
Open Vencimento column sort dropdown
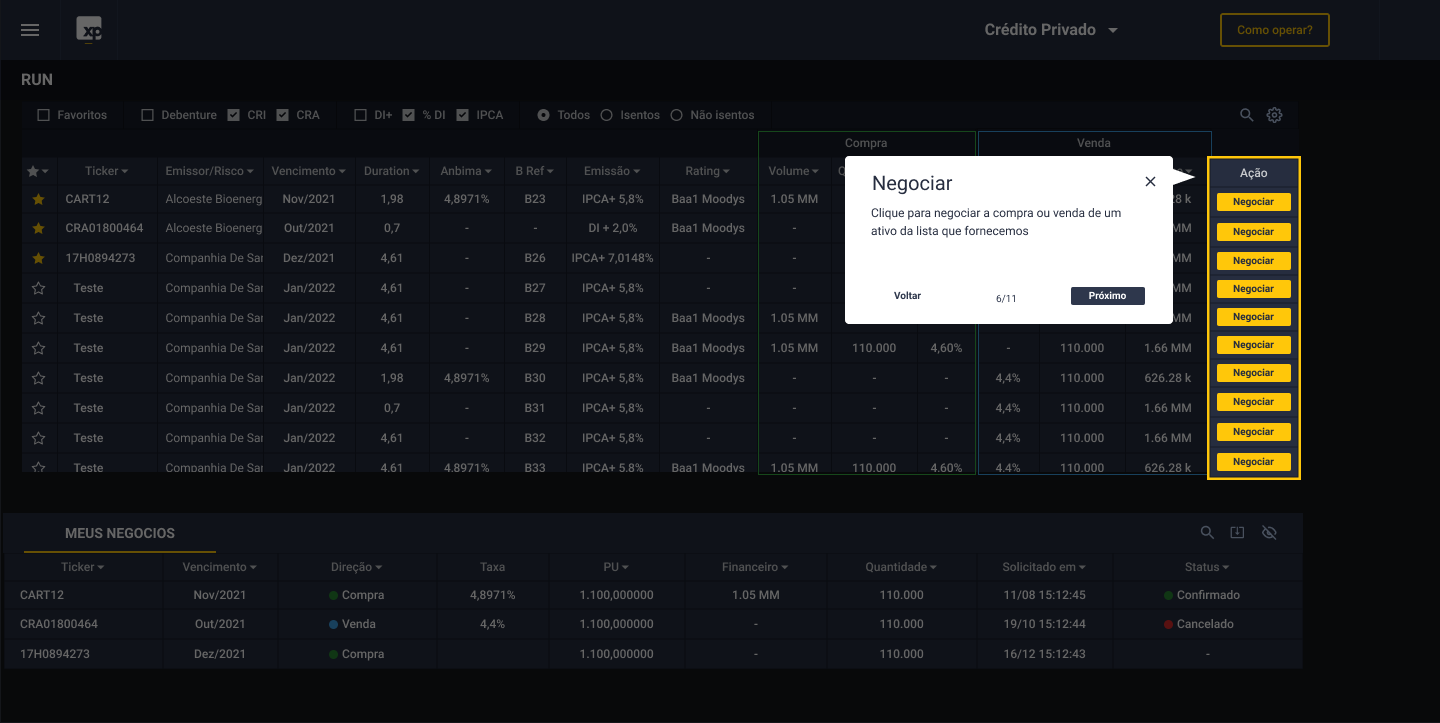pos(309,171)
